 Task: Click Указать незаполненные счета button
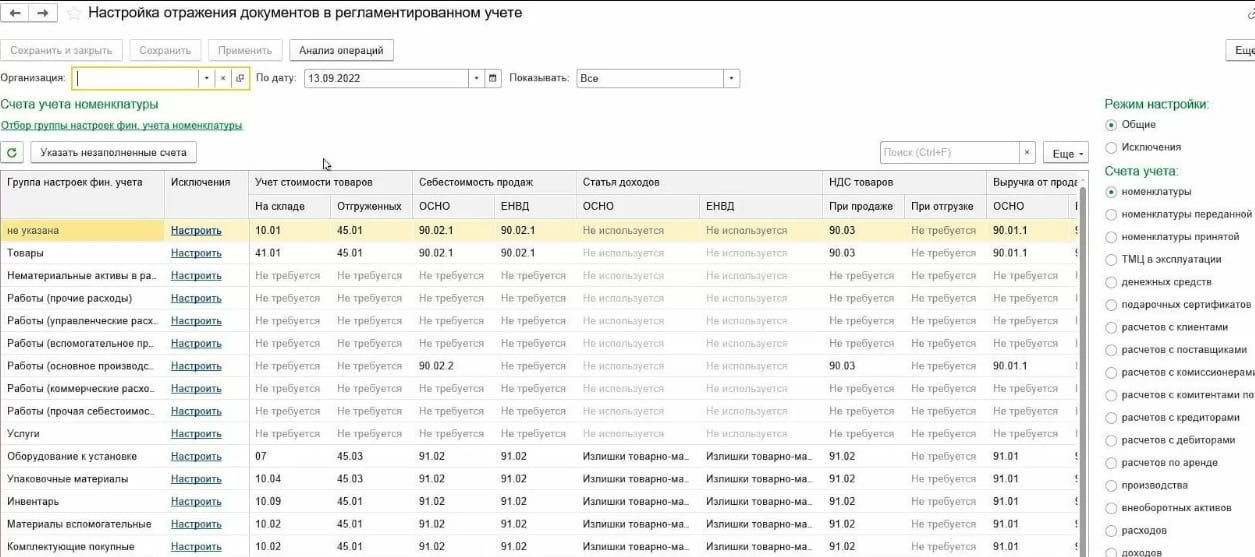tap(113, 153)
